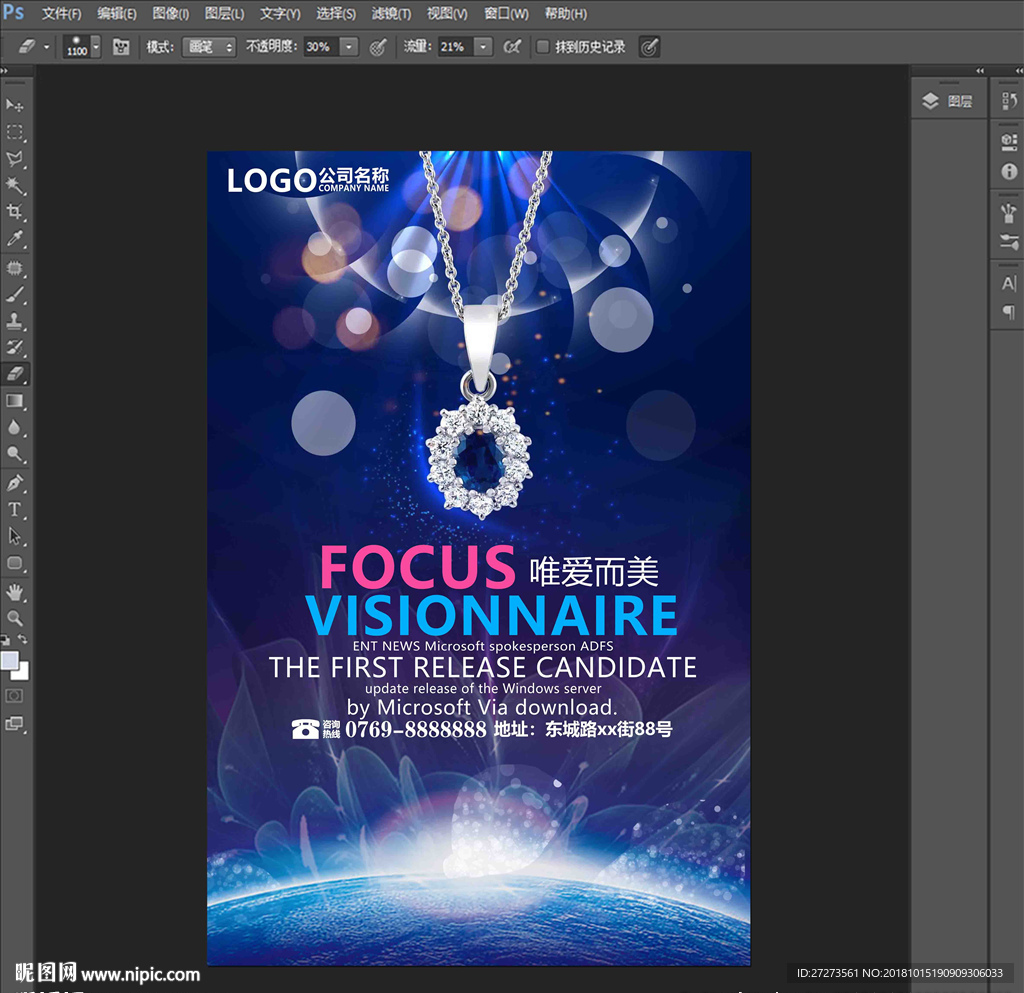Select the Healing Brush tool

click(14, 268)
